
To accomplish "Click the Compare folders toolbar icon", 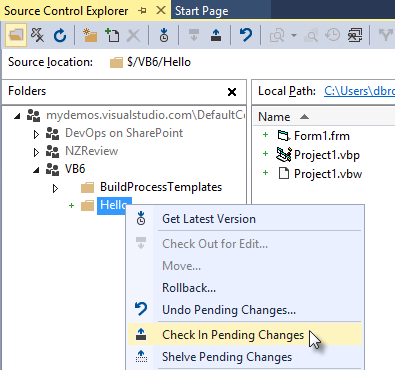I will [355, 35].
